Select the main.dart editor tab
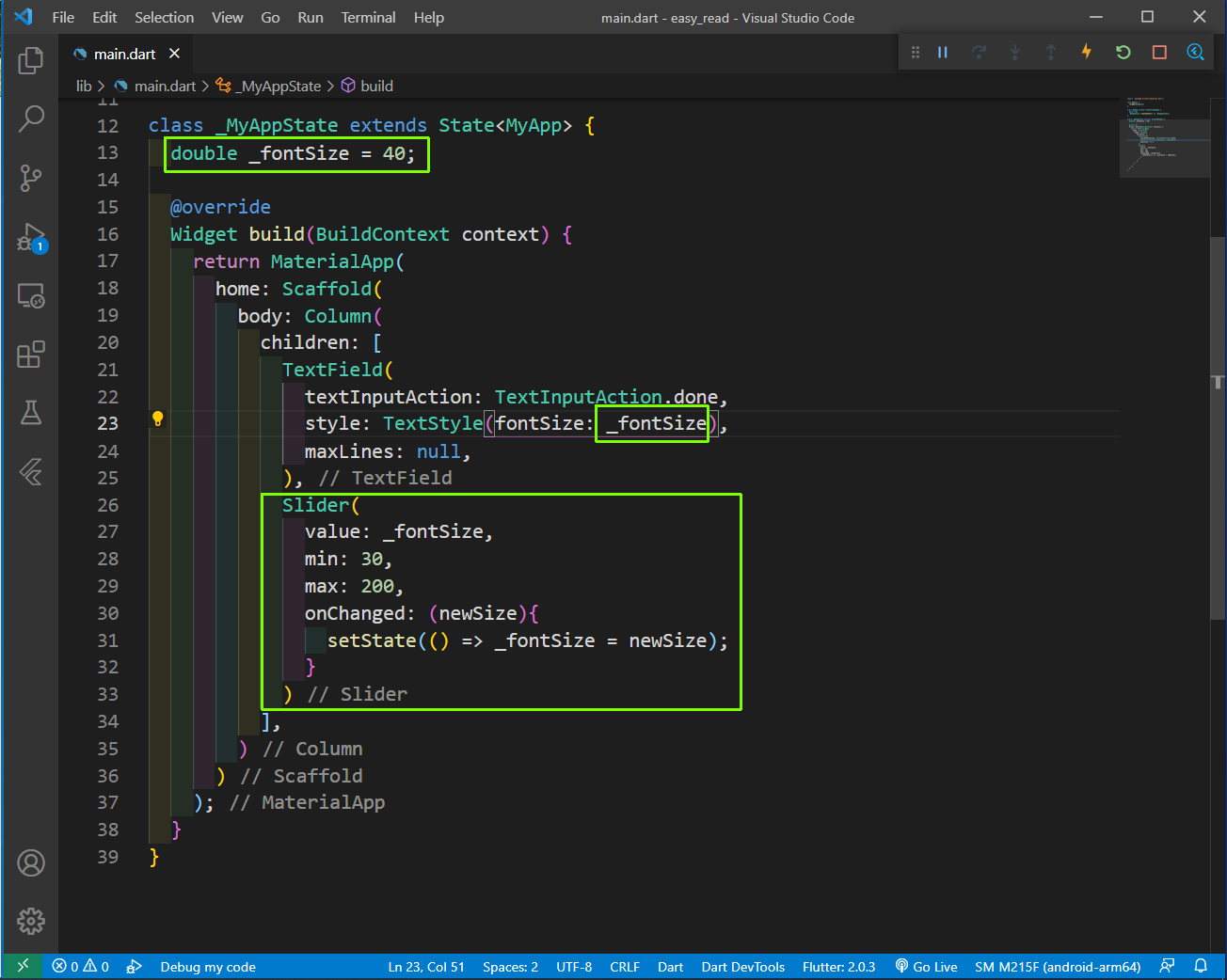1227x980 pixels. (x=125, y=54)
